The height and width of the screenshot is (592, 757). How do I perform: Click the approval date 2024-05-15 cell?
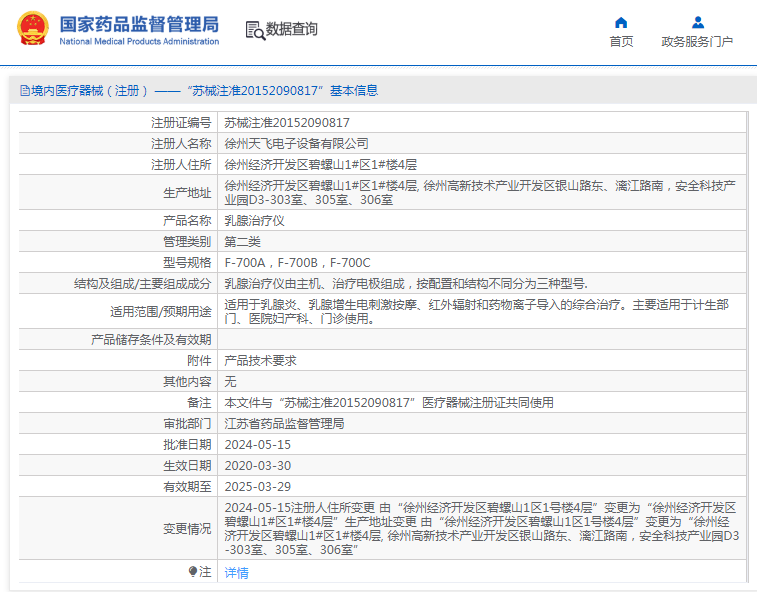(x=482, y=445)
